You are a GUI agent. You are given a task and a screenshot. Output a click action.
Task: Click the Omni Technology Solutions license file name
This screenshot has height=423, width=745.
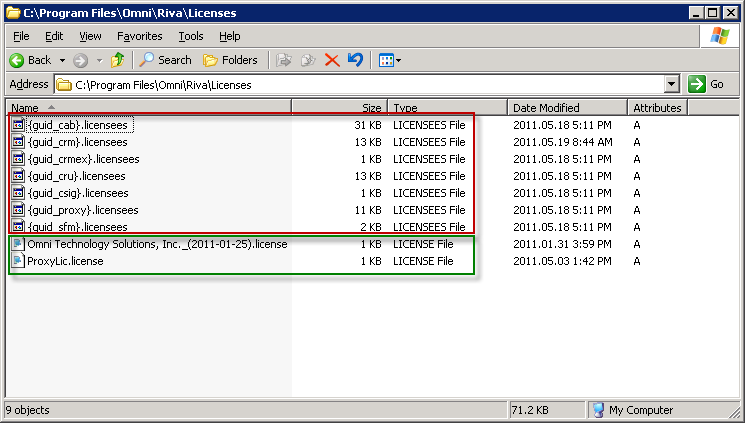[x=157, y=244]
